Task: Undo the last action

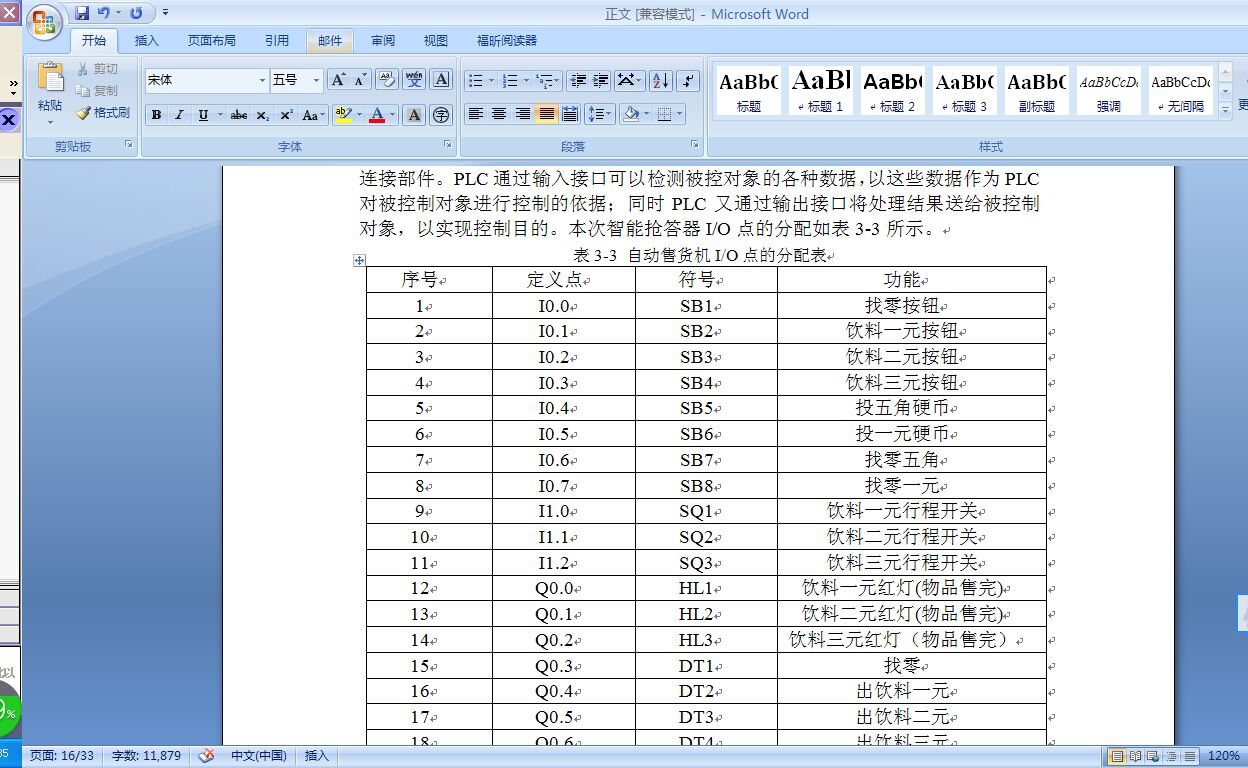Action: click(x=104, y=13)
